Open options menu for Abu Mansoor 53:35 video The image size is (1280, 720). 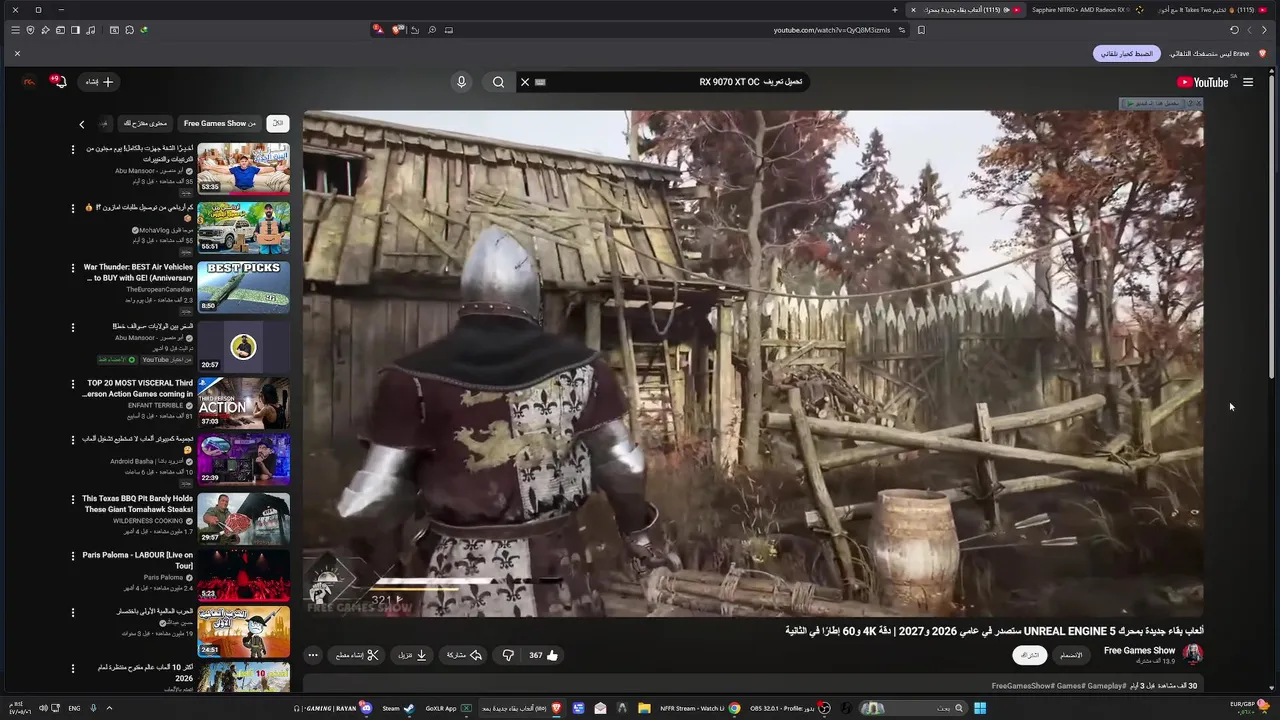click(72, 150)
